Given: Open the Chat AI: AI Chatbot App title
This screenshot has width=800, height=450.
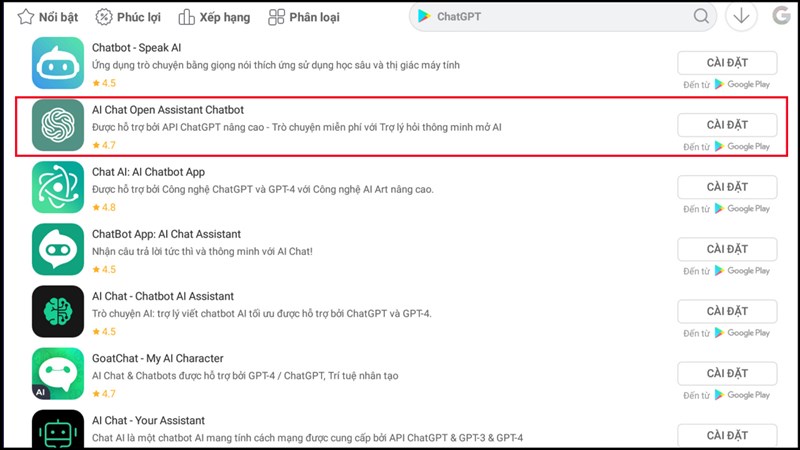Looking at the screenshot, I should (148, 172).
